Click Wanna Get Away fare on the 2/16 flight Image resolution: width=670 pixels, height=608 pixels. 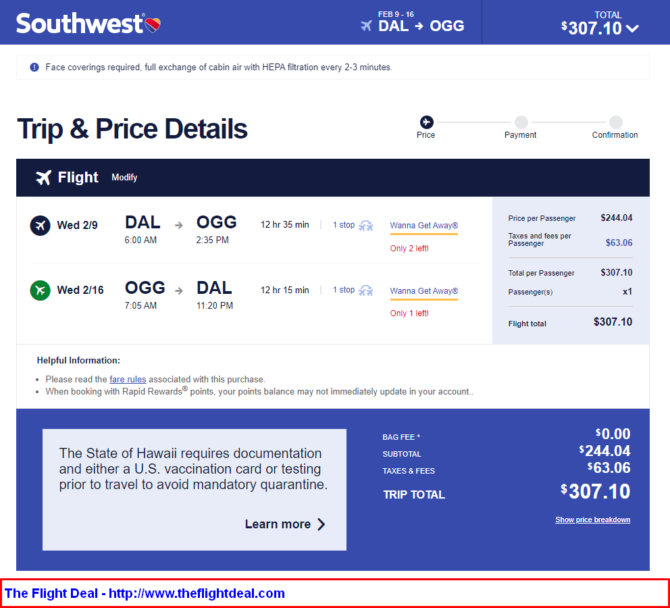(x=424, y=291)
